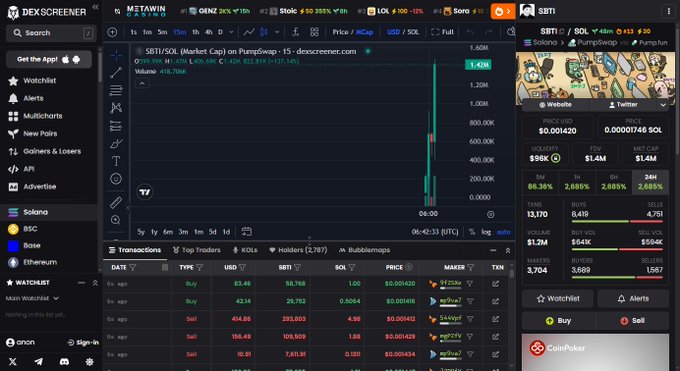Select the crosshair cursor tool
The height and width of the screenshot is (371, 680).
pyautogui.click(x=116, y=55)
